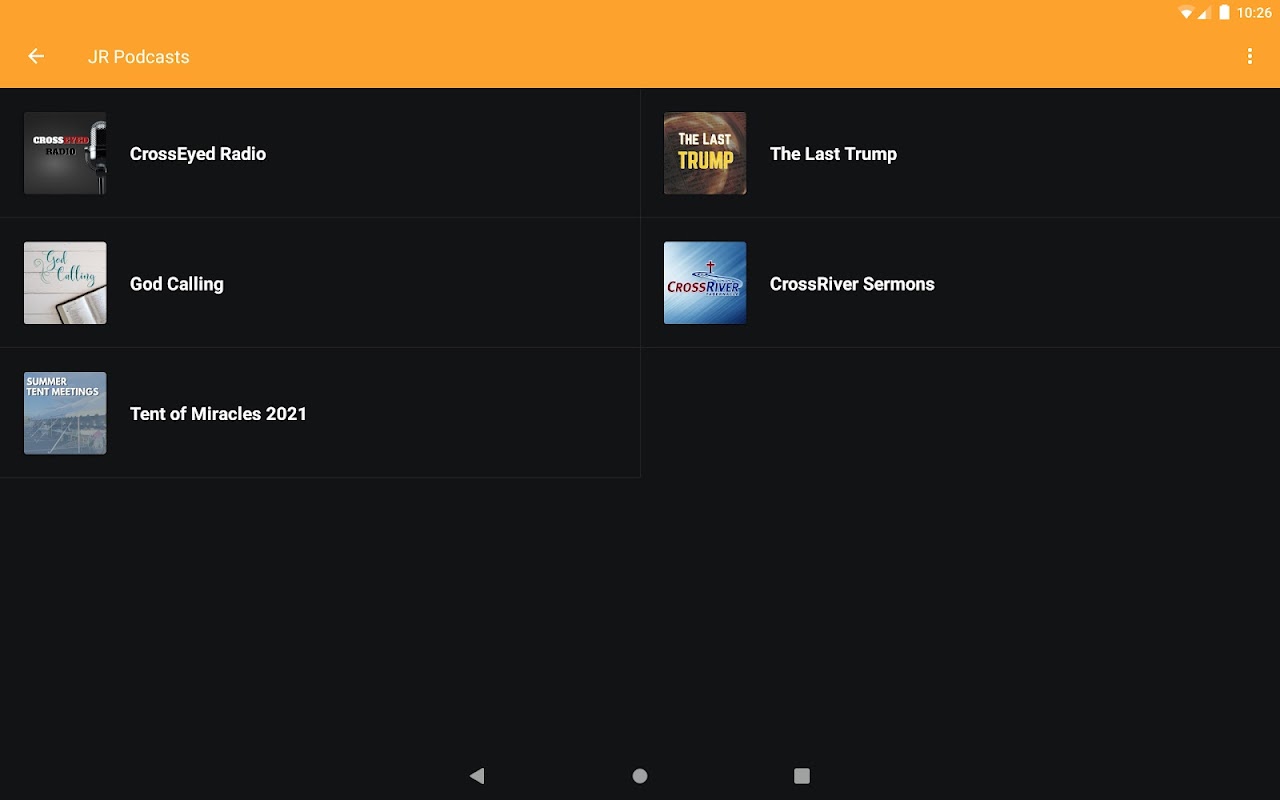Choose the God Calling podcast title
Viewport: 1280px width, 800px height.
tap(177, 284)
